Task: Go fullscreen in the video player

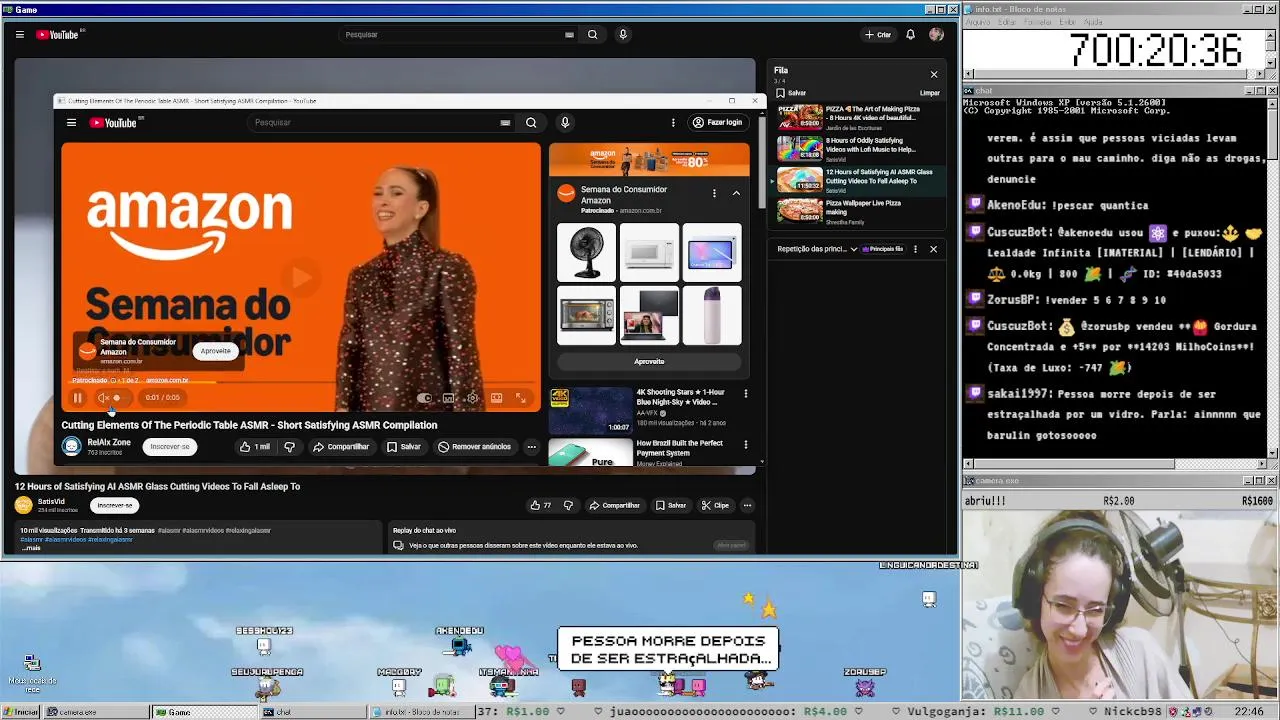Action: coord(520,398)
